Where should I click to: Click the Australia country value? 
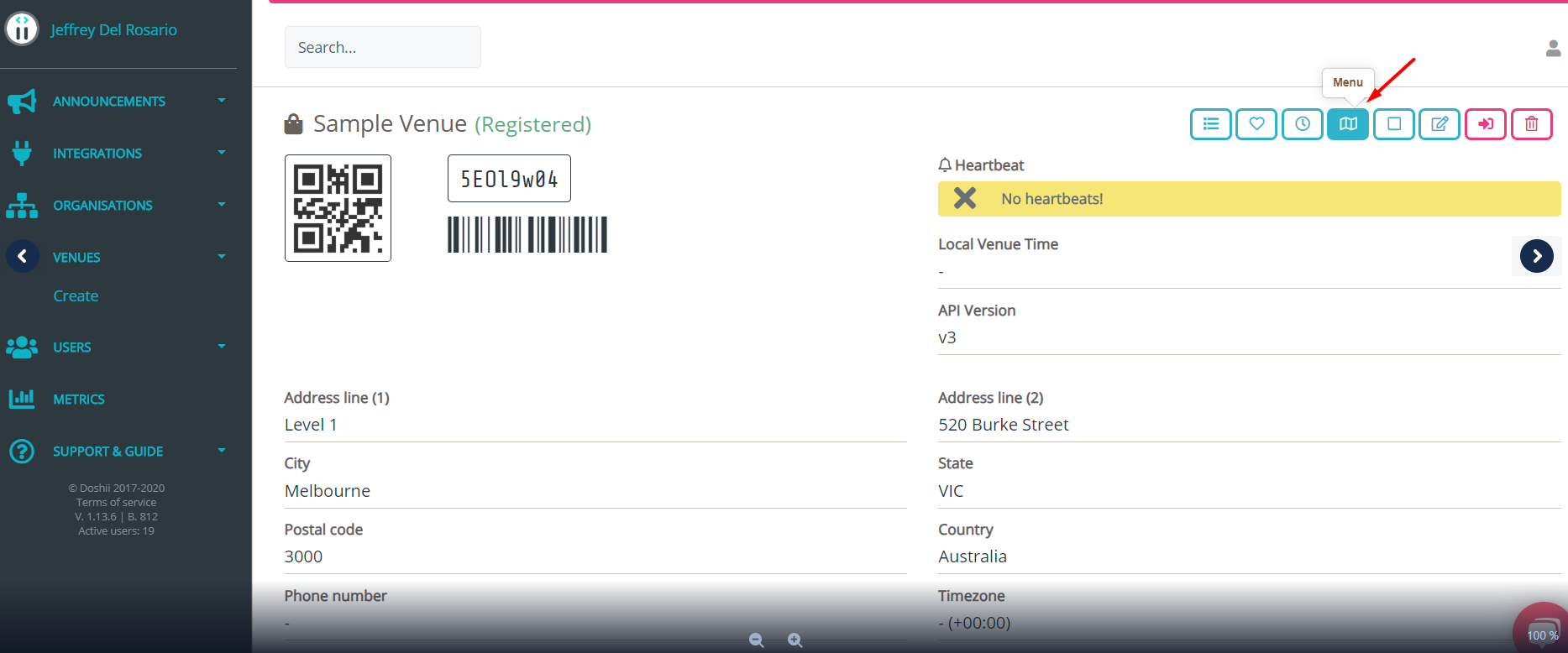pyautogui.click(x=973, y=556)
